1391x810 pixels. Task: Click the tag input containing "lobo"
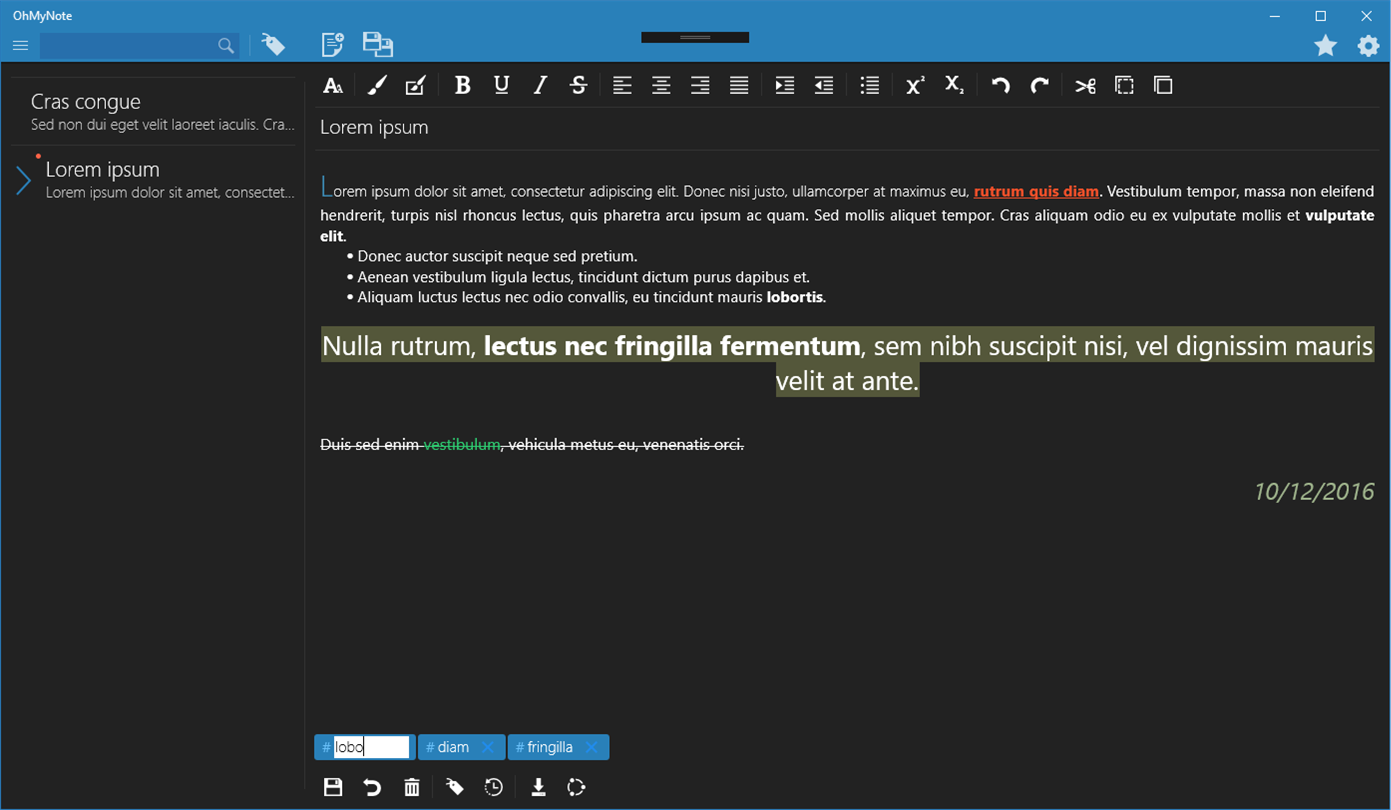(x=372, y=747)
